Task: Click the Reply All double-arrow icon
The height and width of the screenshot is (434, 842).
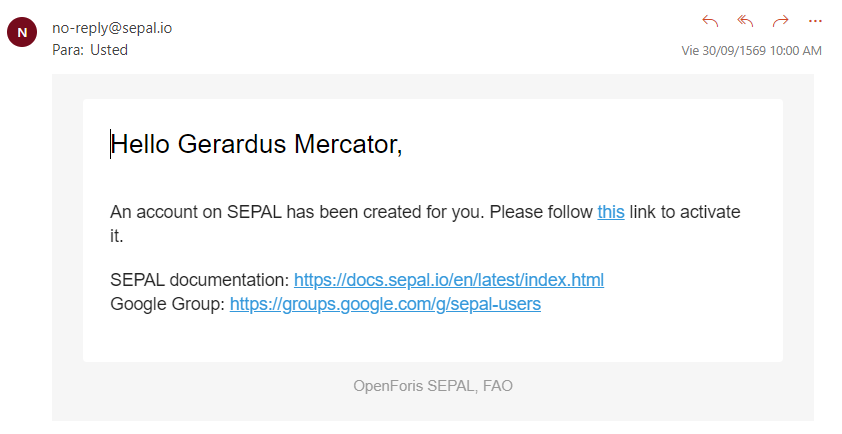Action: (745, 20)
